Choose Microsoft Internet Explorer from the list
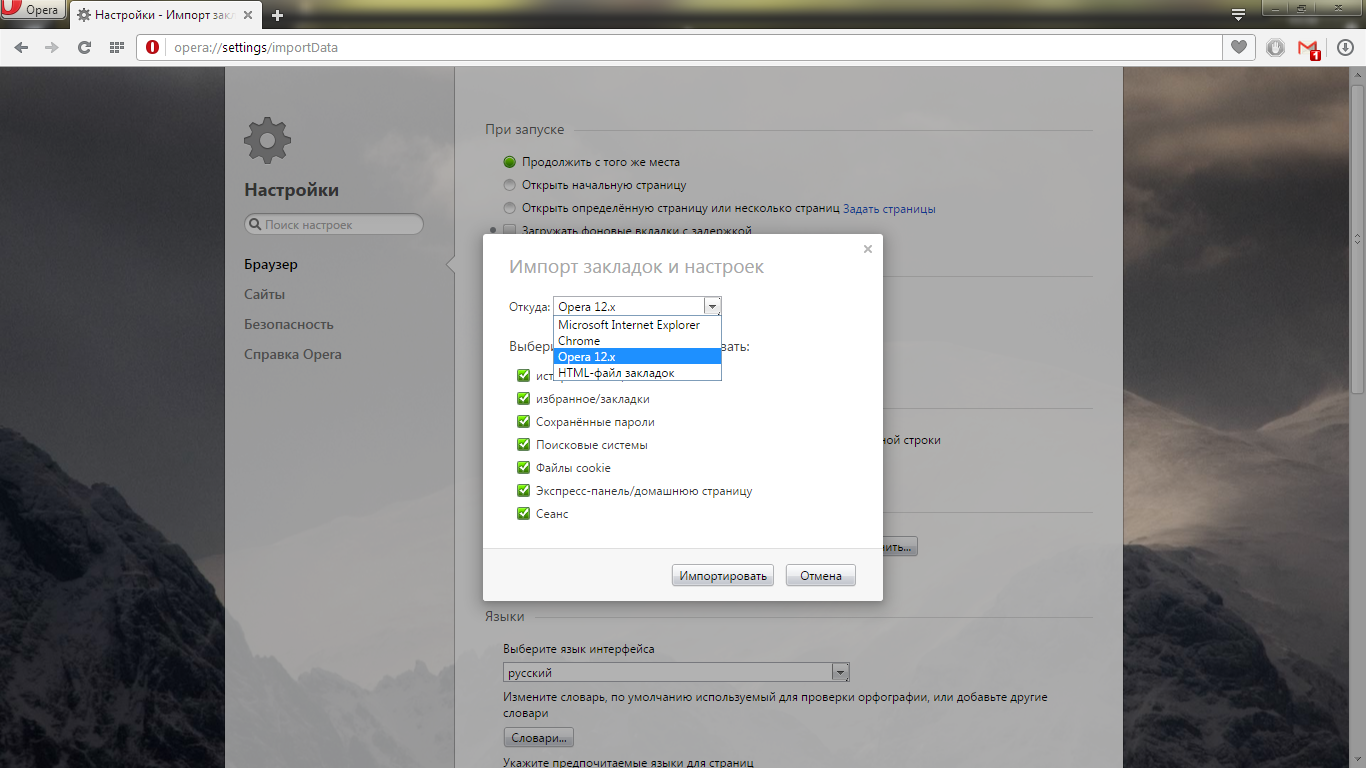The height and width of the screenshot is (768, 1366). point(637,325)
